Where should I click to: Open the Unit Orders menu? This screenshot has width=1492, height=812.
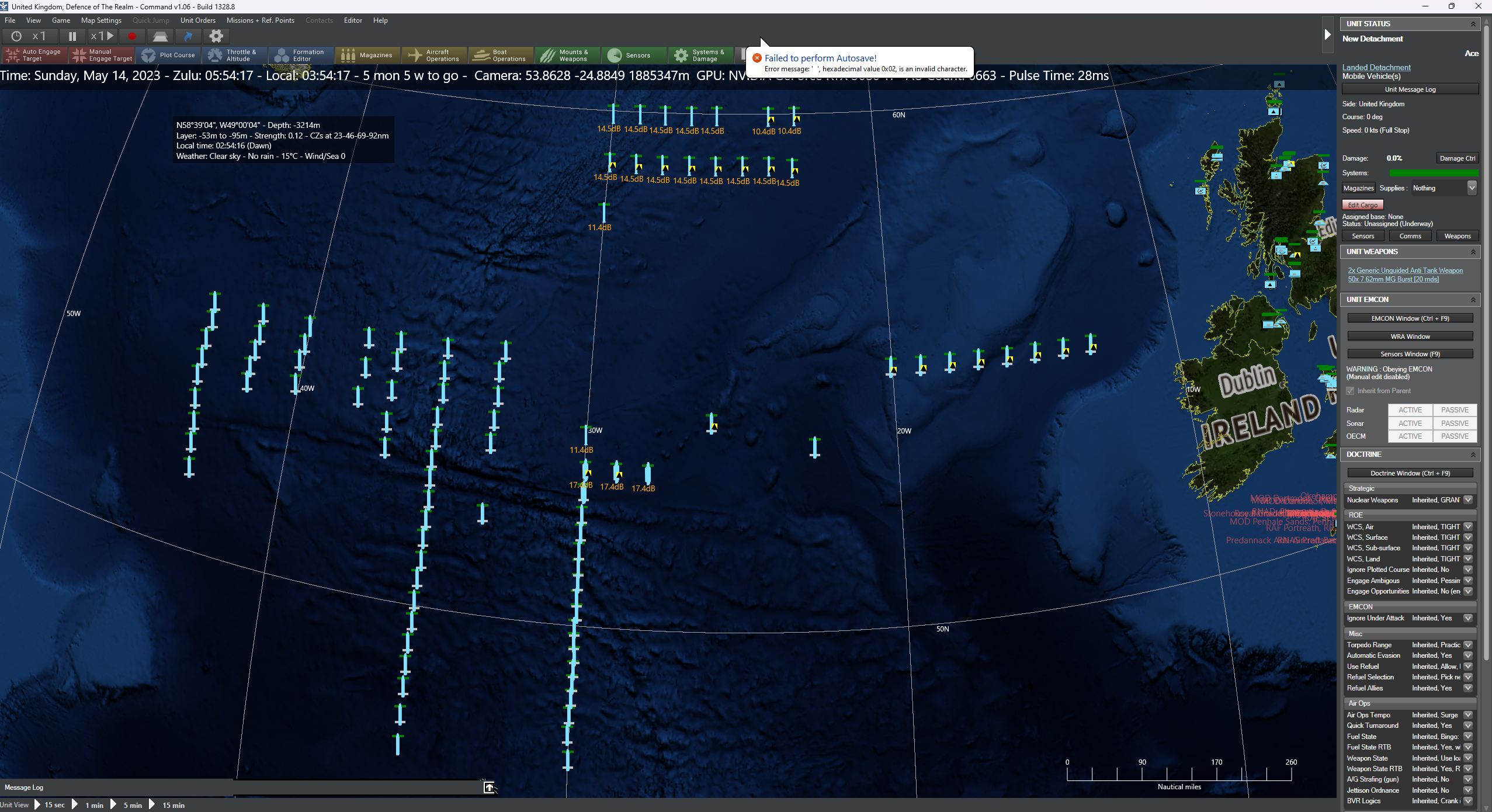[x=197, y=20]
